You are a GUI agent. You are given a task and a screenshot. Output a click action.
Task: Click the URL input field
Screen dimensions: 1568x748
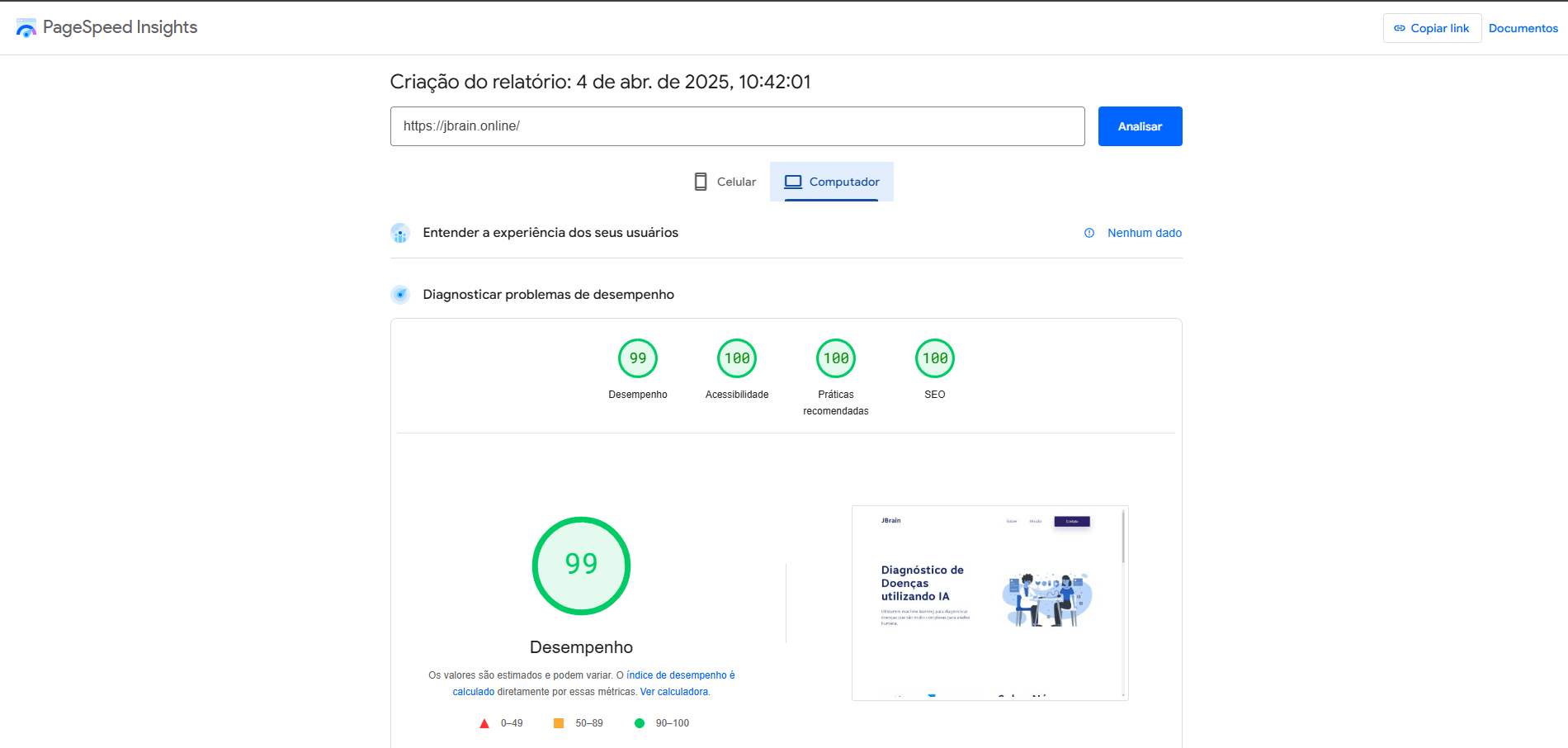[x=737, y=126]
